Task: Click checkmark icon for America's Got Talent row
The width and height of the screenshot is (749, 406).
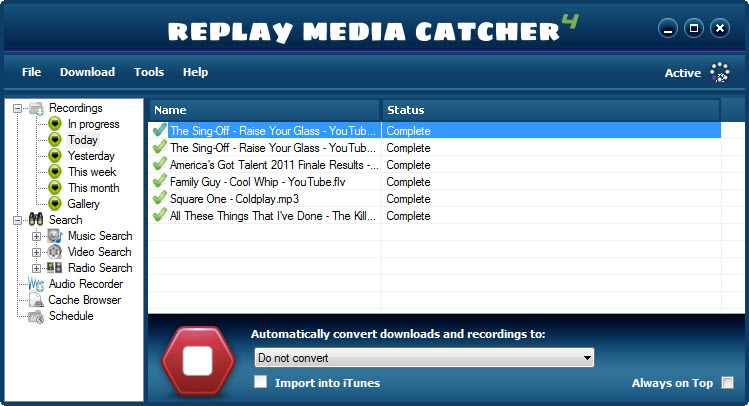Action: [160, 164]
